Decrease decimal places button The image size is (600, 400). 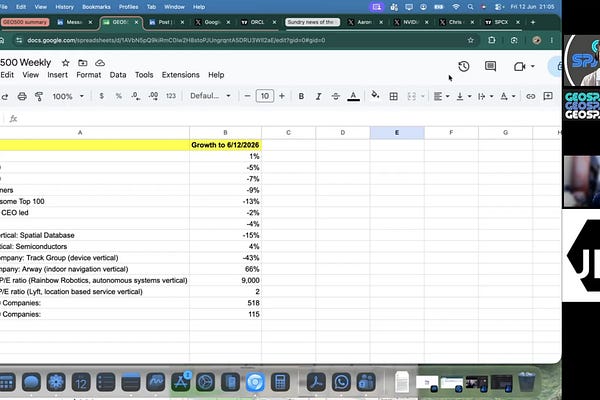click(135, 96)
